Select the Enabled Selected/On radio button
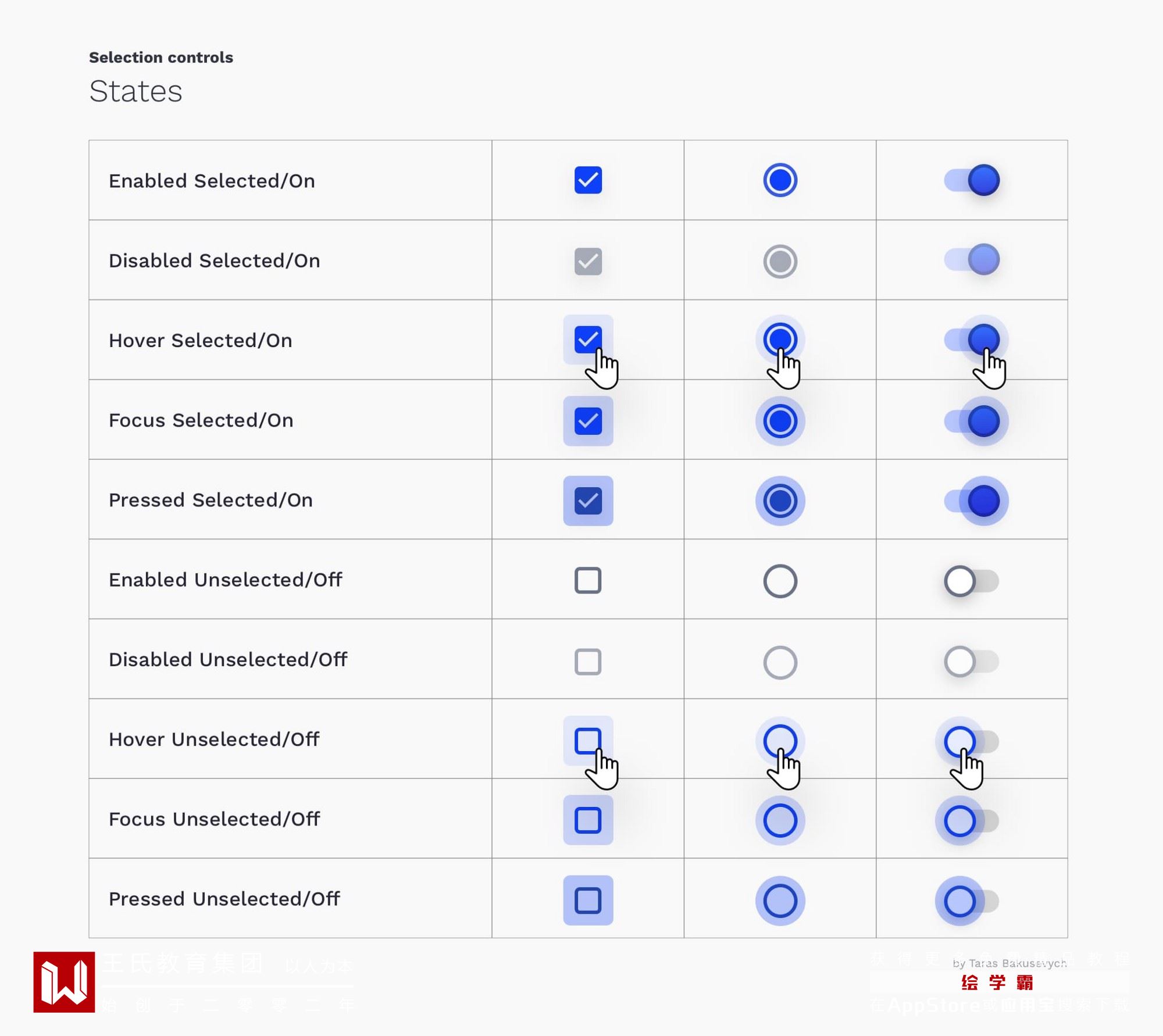Image resolution: width=1163 pixels, height=1036 pixels. 780,180
